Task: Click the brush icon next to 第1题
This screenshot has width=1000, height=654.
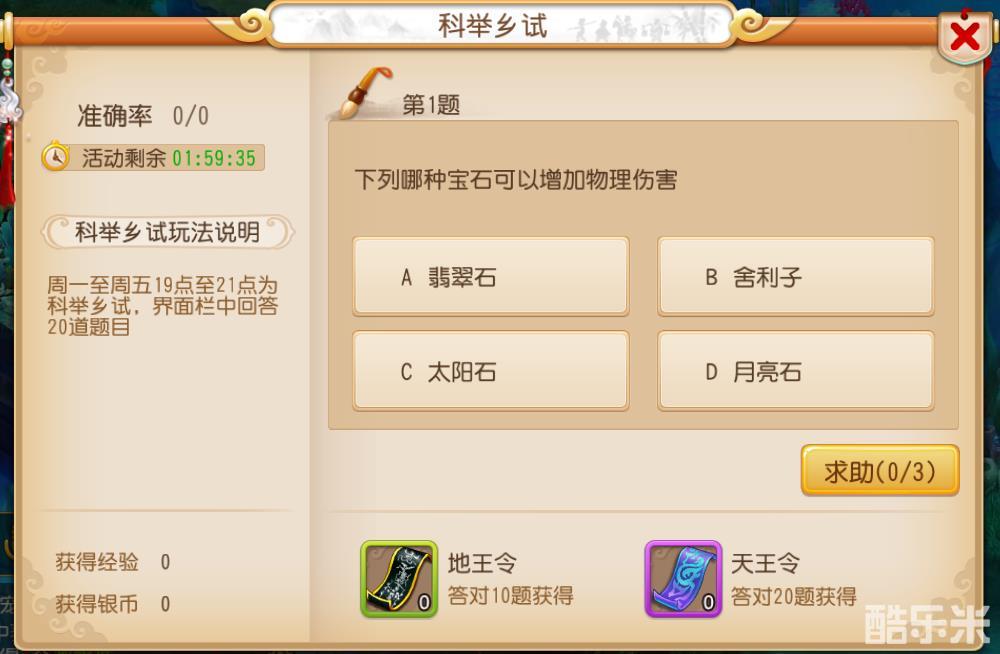Action: 364,93
